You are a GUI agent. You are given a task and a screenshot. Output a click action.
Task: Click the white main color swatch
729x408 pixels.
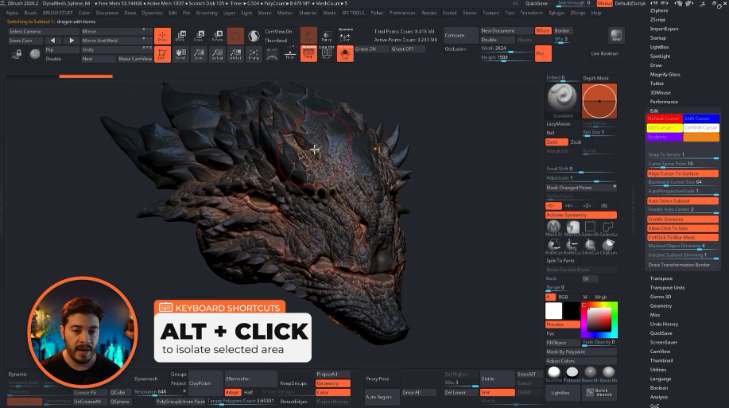click(x=553, y=311)
